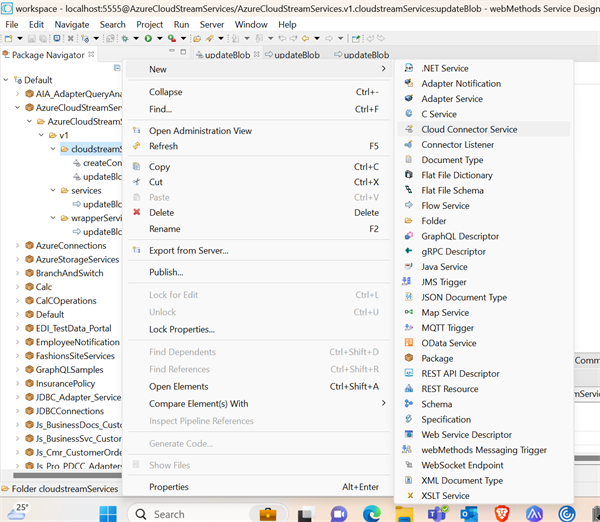Click Export from Server...
Image resolution: width=600 pixels, height=522 pixels.
point(259,251)
